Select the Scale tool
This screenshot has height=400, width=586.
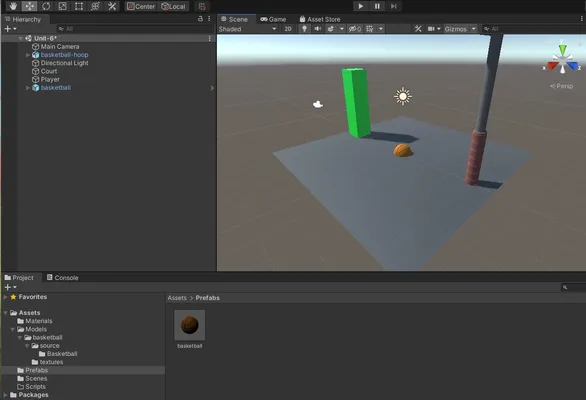pos(62,6)
